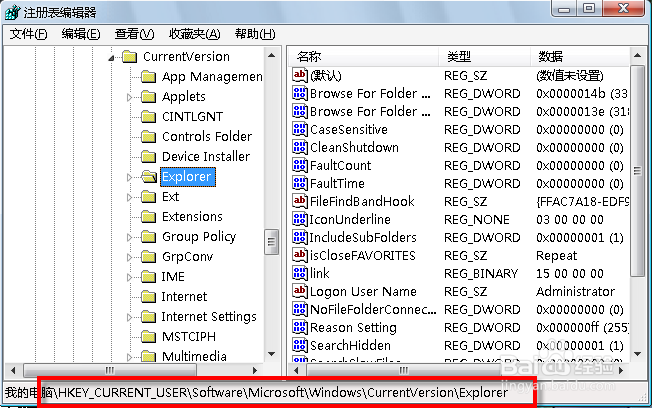Click tree pane horizontal scroll right arrow

coord(254,370)
